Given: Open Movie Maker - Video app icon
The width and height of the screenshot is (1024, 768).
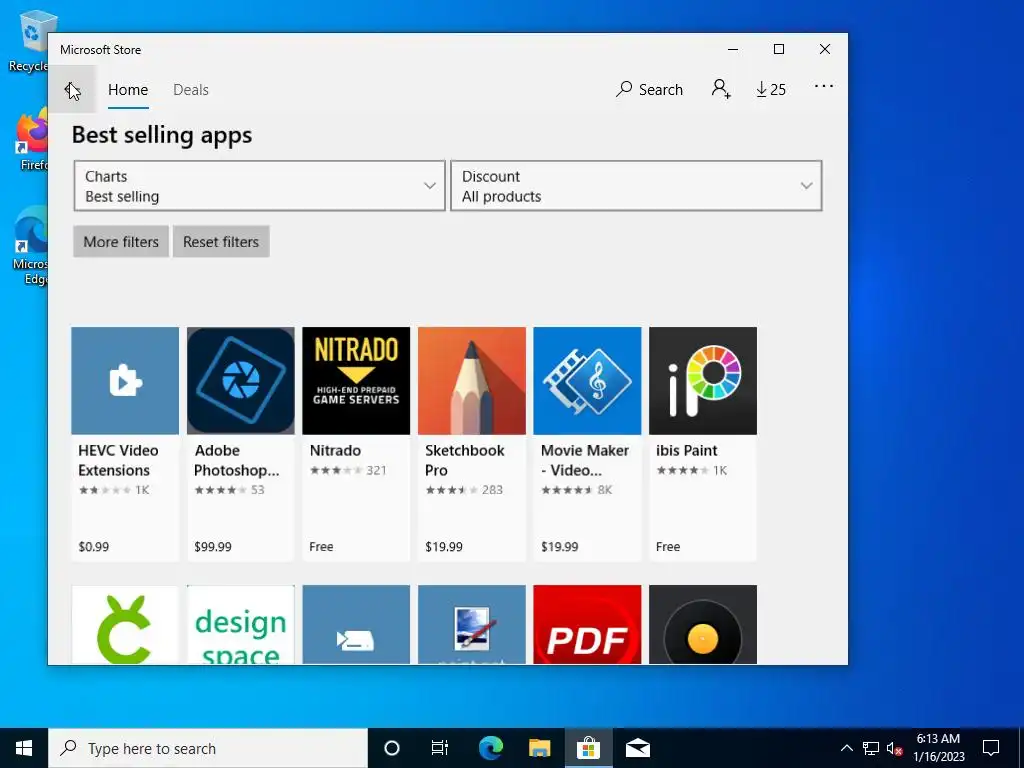Looking at the screenshot, I should (587, 381).
